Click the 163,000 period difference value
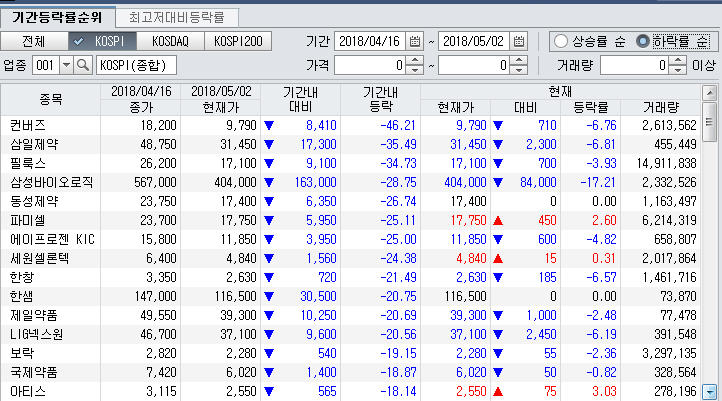 click(315, 182)
